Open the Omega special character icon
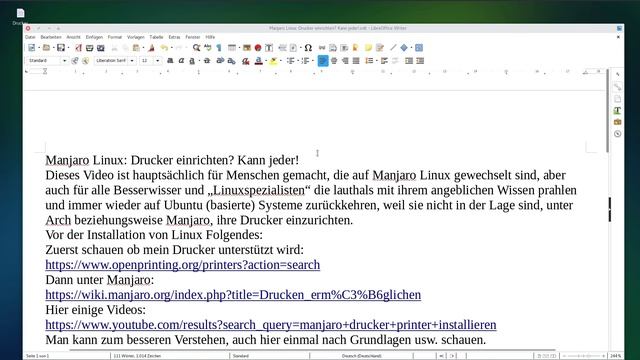Viewport: 640px width, 360px height. tap(308, 48)
